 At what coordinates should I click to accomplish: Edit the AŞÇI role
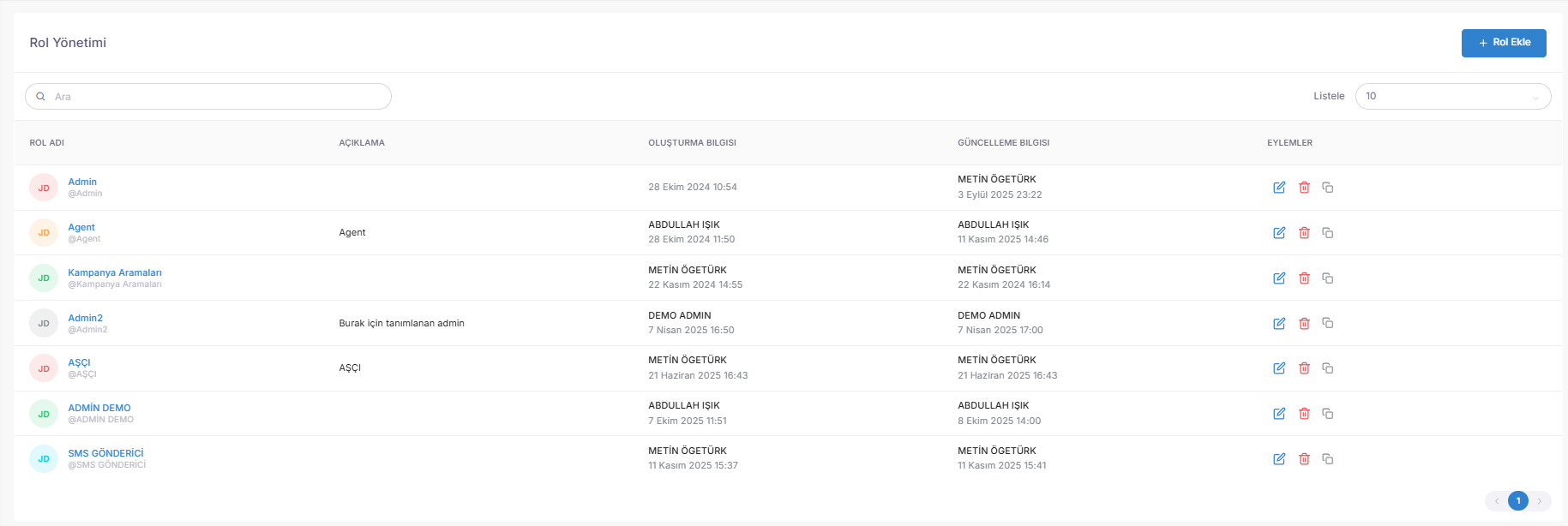click(1279, 368)
